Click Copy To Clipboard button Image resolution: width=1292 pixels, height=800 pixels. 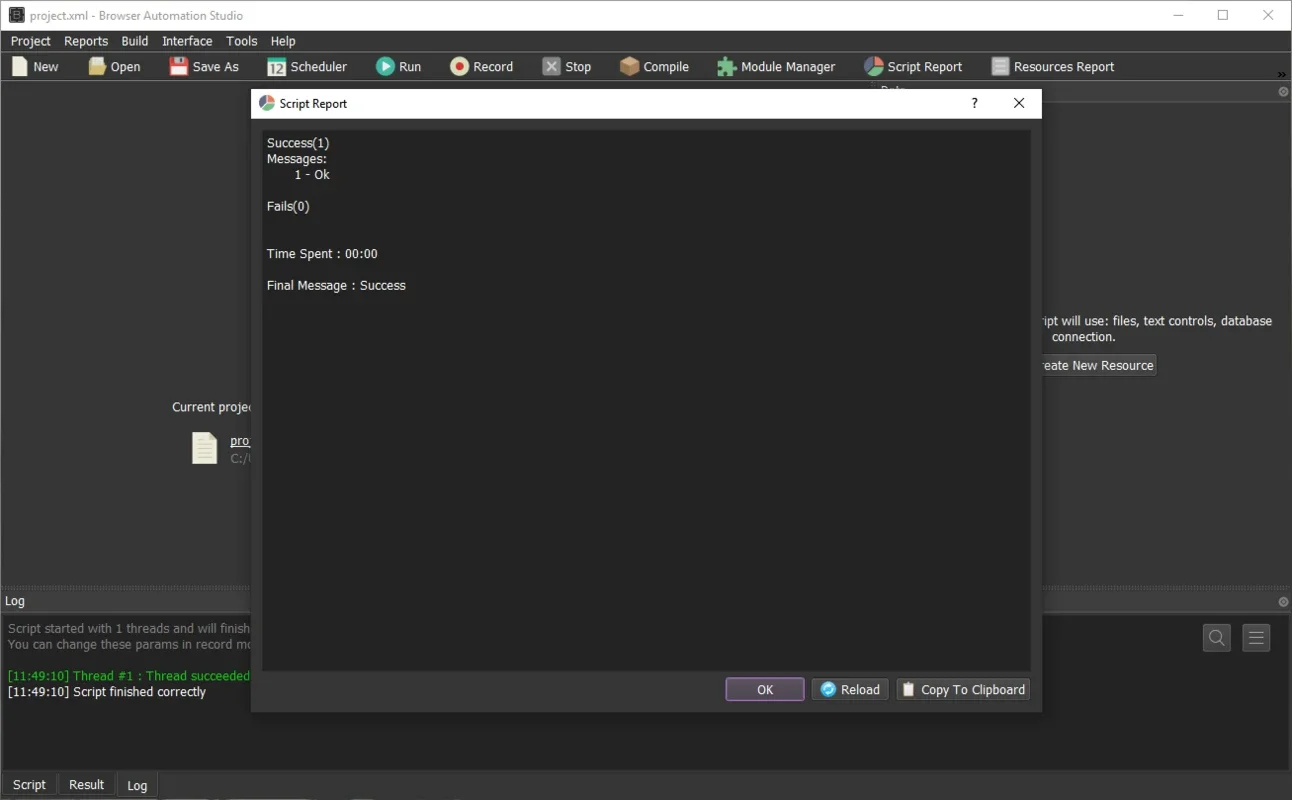(x=963, y=689)
